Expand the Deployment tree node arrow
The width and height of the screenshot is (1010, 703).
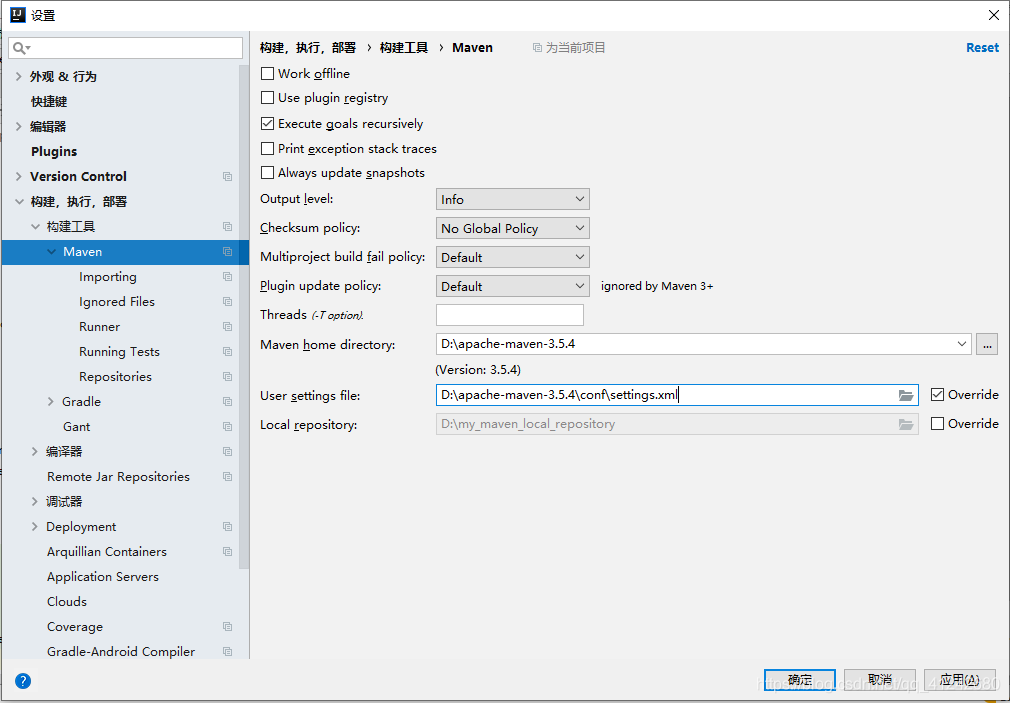coord(35,526)
